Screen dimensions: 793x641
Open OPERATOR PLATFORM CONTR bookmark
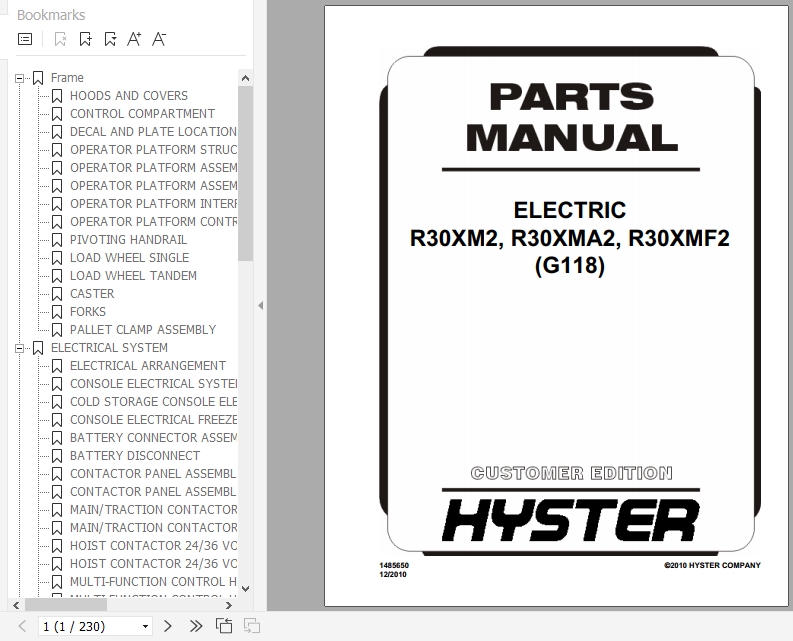(153, 222)
